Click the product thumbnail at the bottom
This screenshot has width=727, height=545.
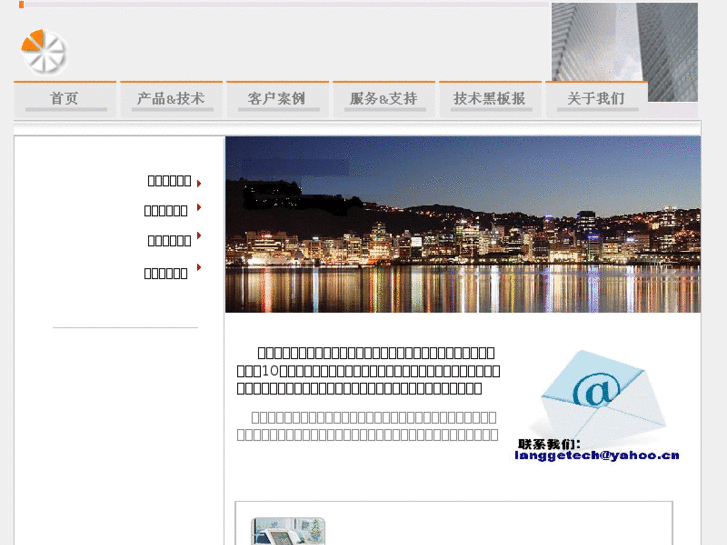288,532
